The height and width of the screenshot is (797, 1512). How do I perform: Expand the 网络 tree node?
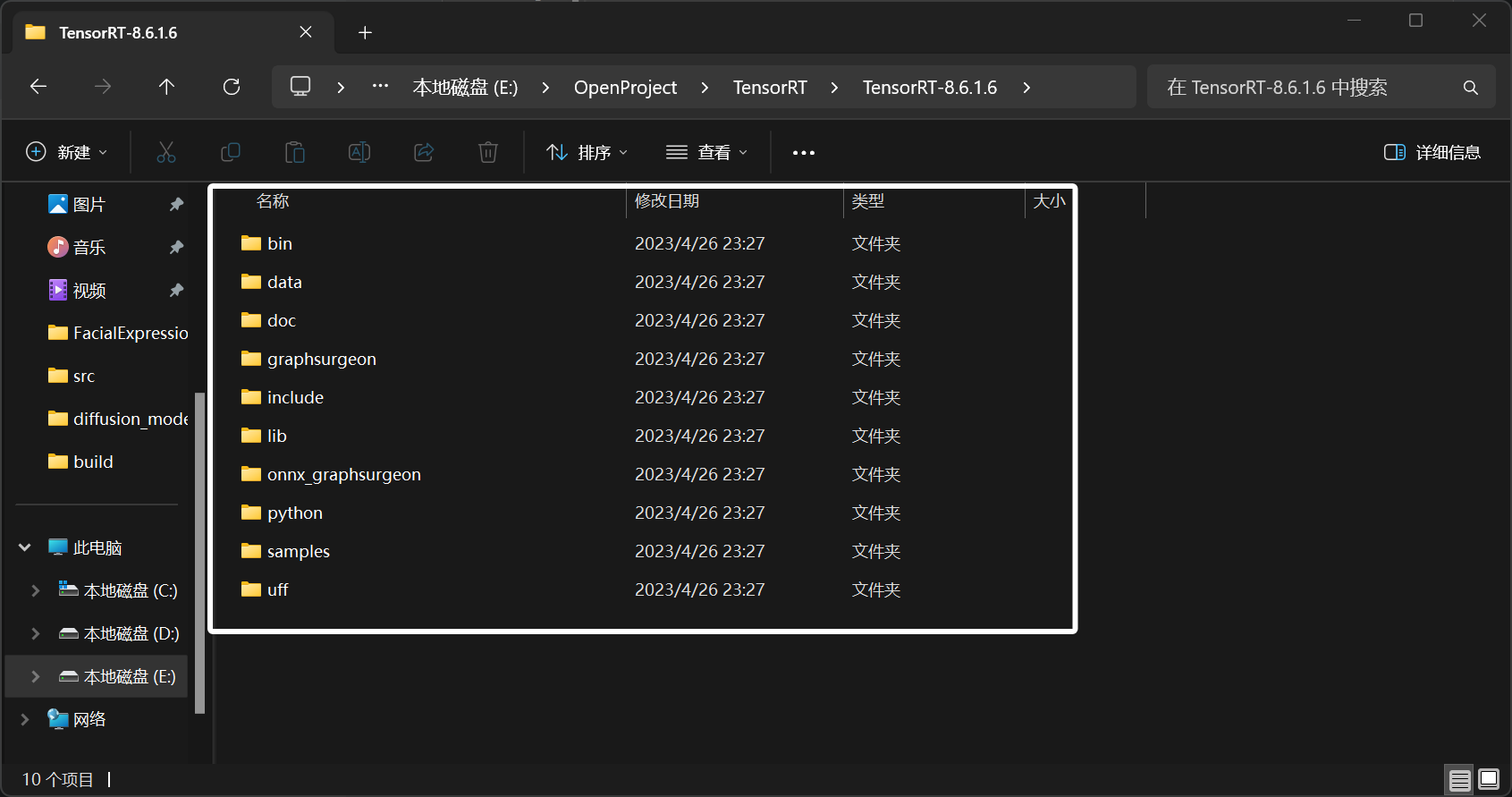point(25,719)
